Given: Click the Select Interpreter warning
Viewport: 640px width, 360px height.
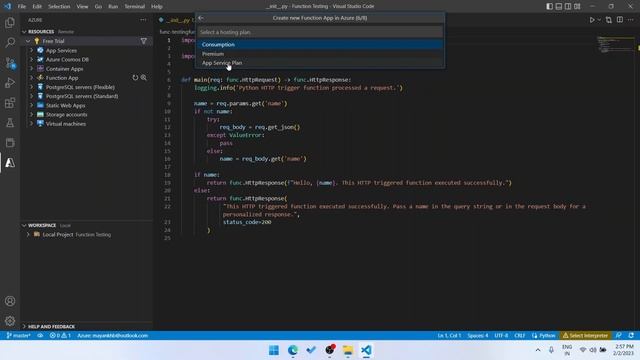Looking at the screenshot, I should point(585,336).
